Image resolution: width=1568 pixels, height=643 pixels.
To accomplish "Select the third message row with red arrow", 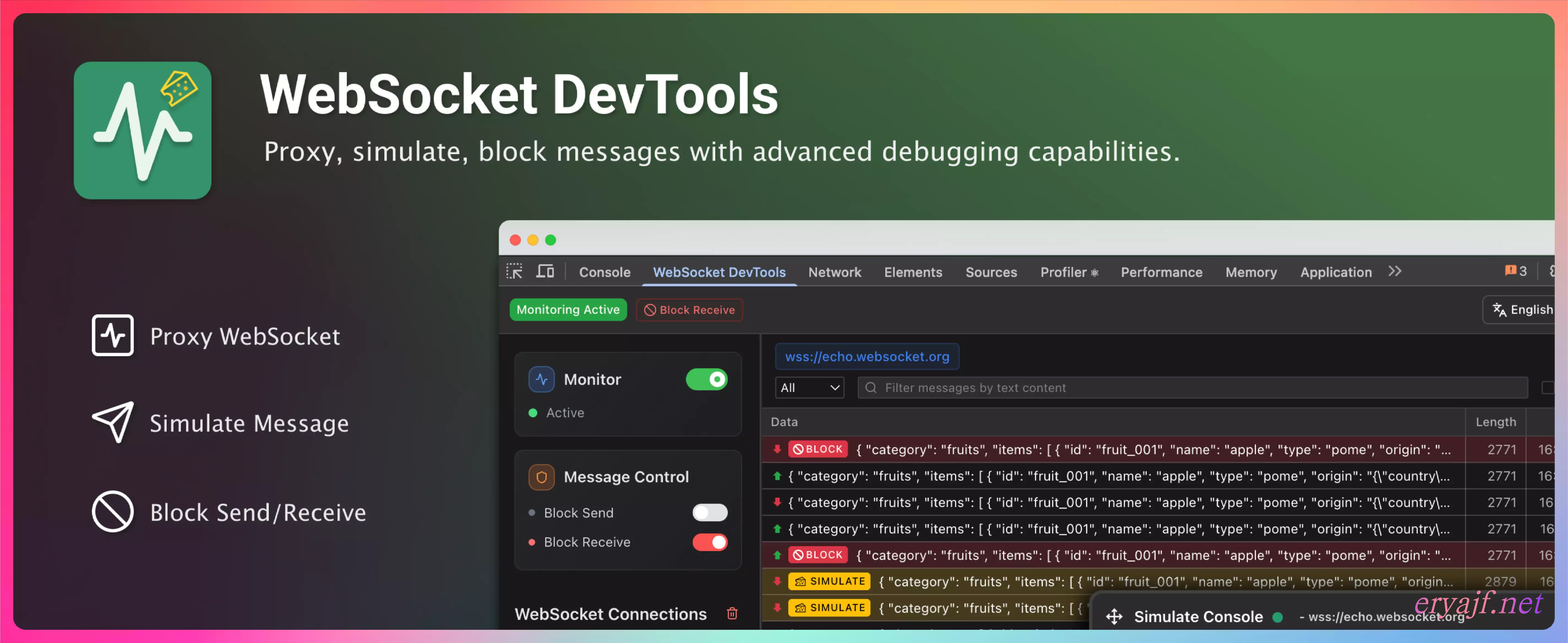I will point(1158,502).
